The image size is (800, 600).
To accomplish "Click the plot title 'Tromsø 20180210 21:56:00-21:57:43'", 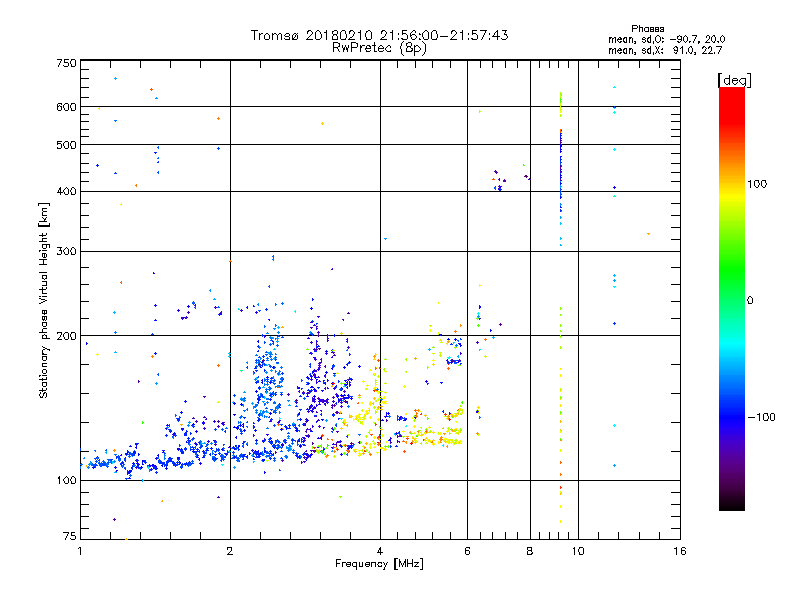I will click(x=380, y=35).
